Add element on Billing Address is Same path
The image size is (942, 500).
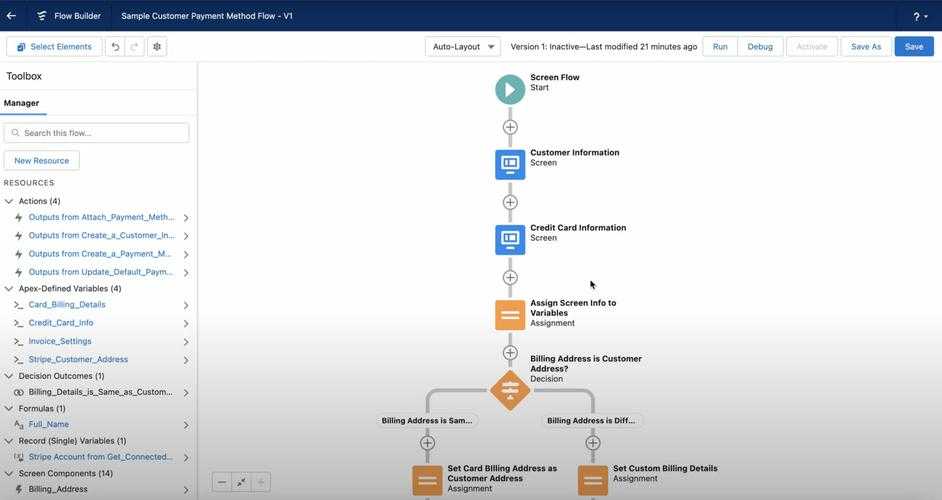coord(427,443)
